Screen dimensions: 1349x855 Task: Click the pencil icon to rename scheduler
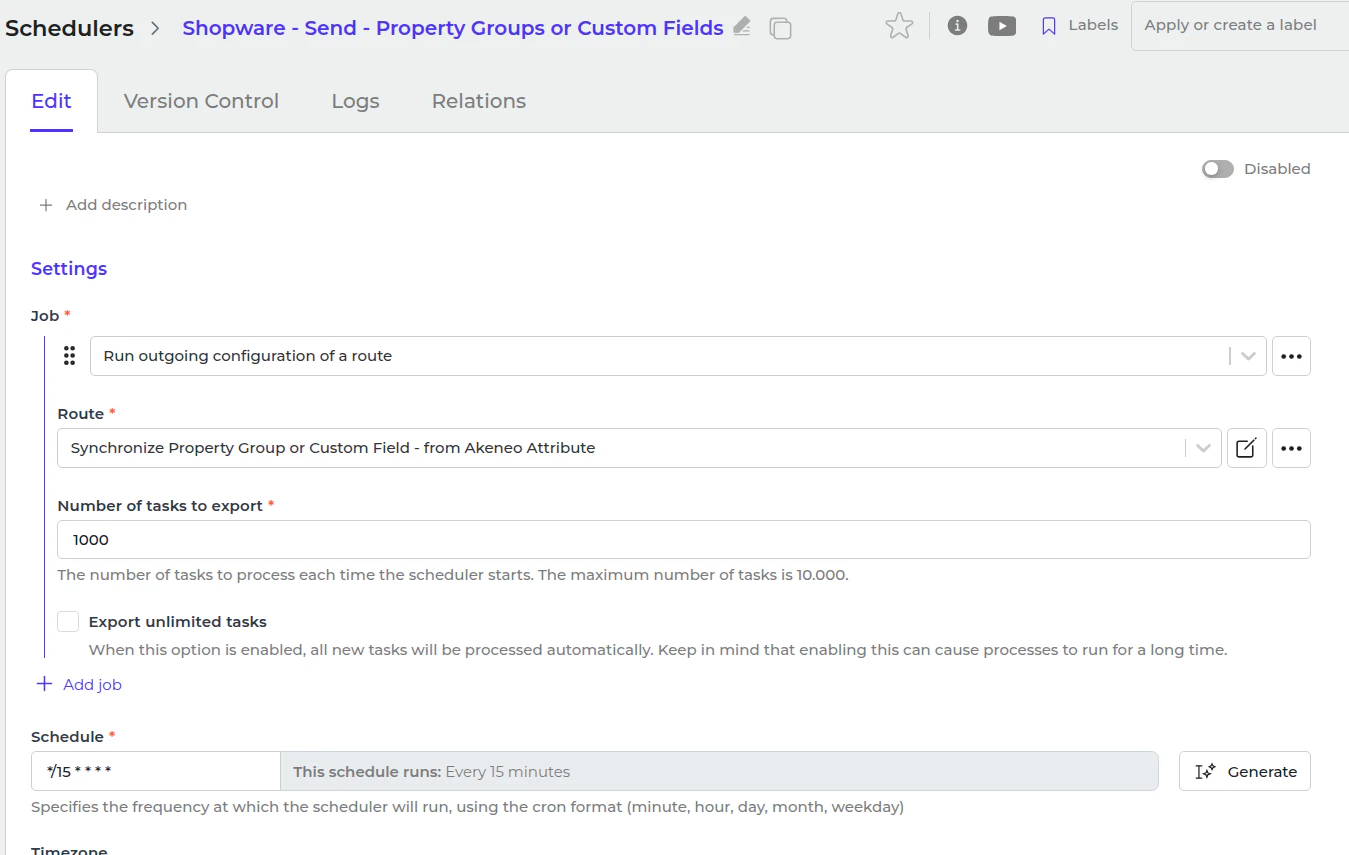coord(741,27)
